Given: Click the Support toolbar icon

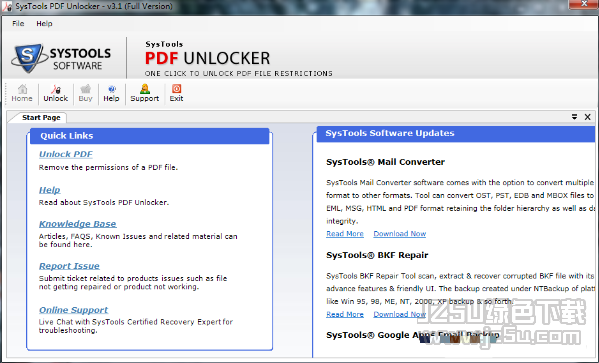Looking at the screenshot, I should coord(144,93).
